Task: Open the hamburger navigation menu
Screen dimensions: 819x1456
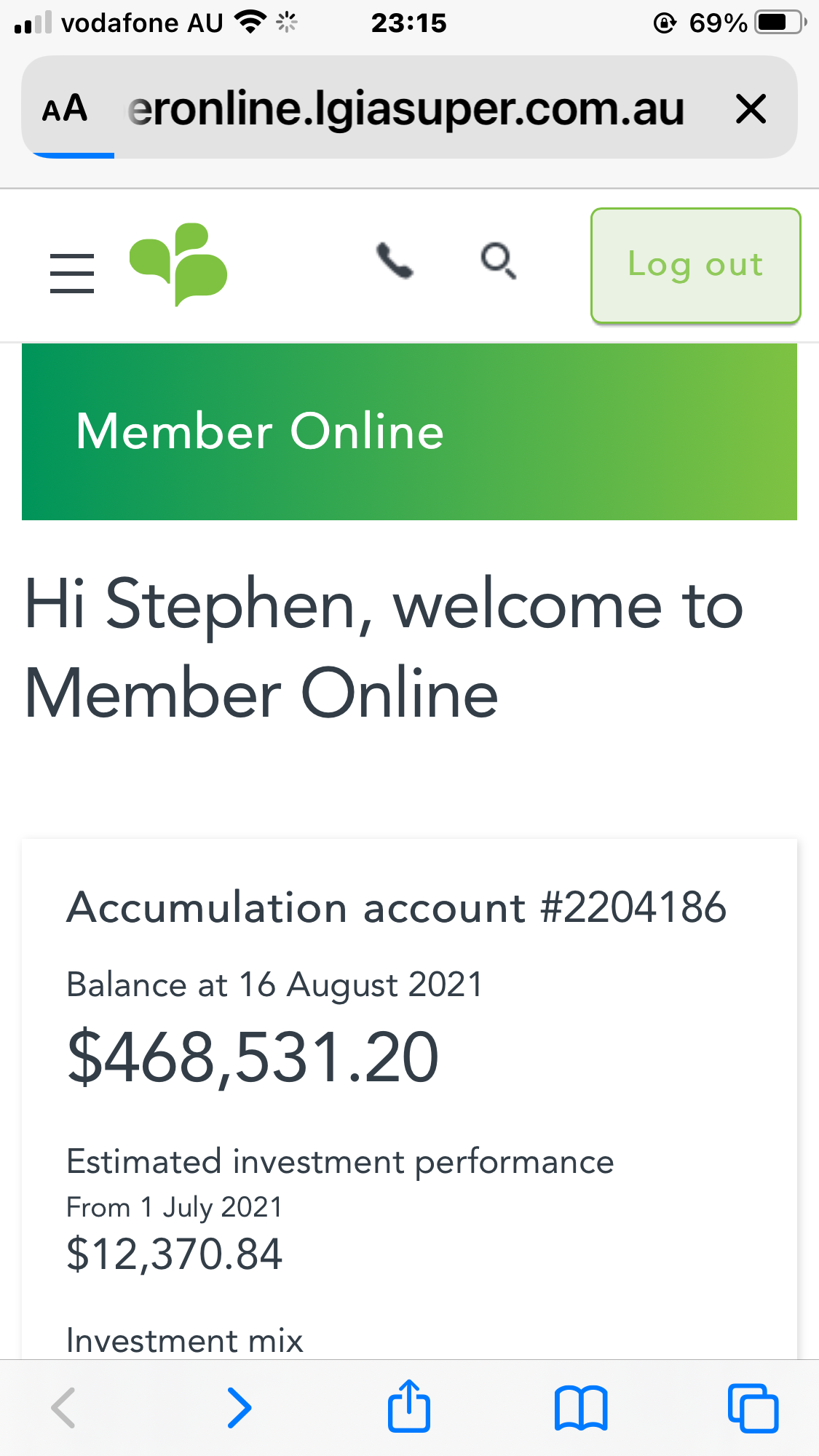Action: pos(71,273)
